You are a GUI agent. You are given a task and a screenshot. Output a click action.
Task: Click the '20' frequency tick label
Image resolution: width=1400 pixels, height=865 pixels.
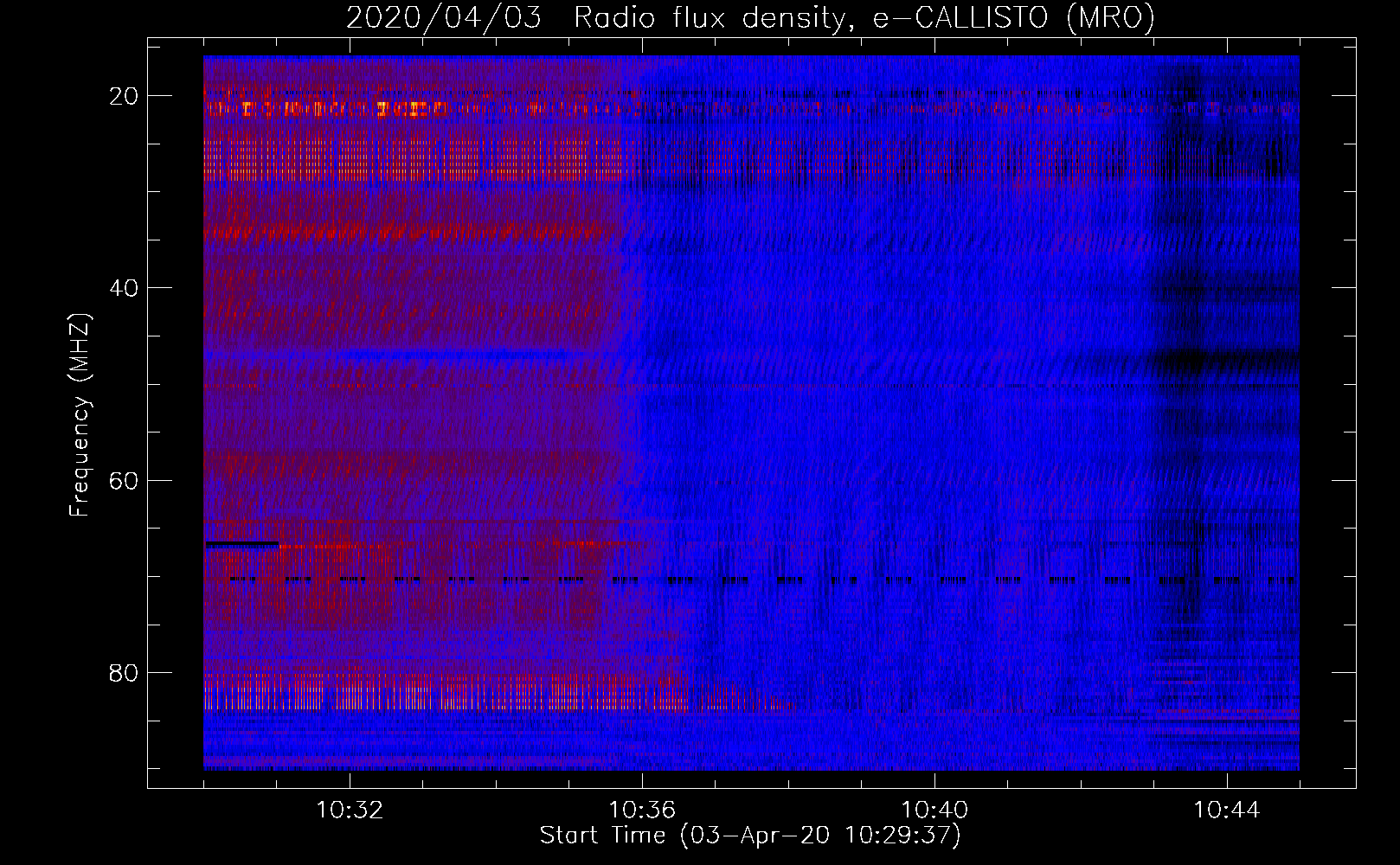[124, 96]
